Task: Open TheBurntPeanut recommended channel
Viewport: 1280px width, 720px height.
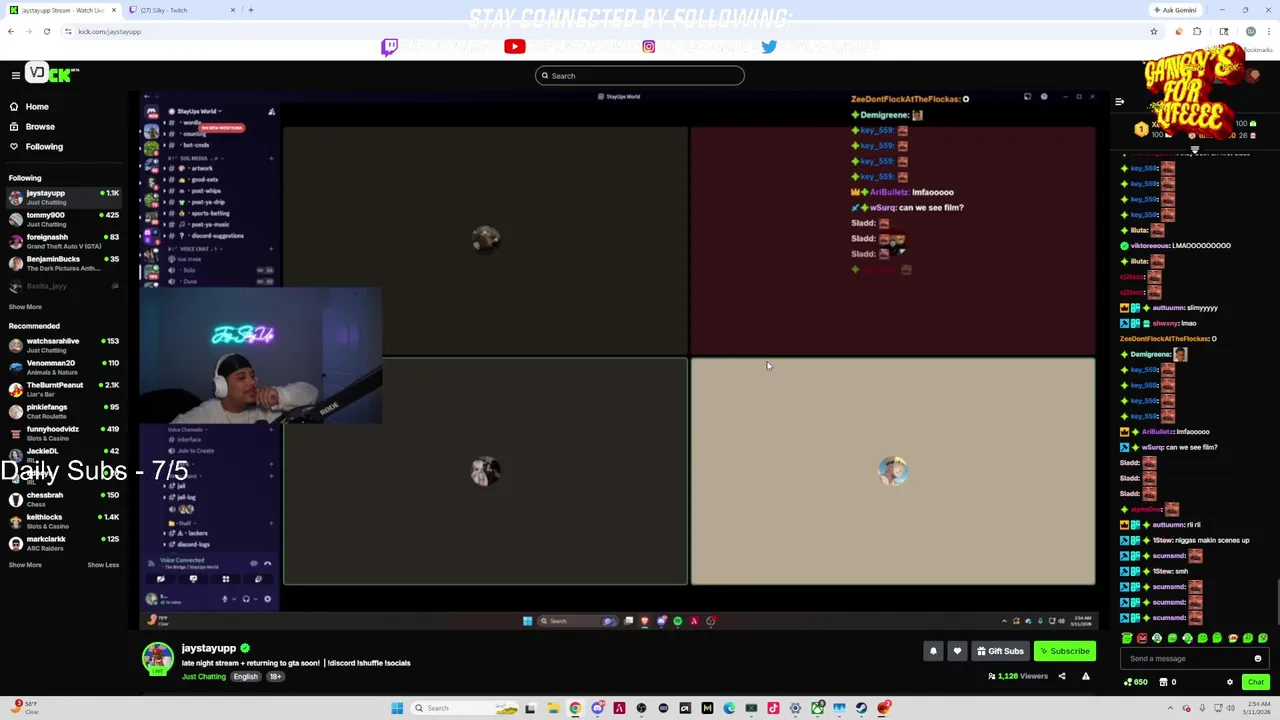Action: pos(62,389)
